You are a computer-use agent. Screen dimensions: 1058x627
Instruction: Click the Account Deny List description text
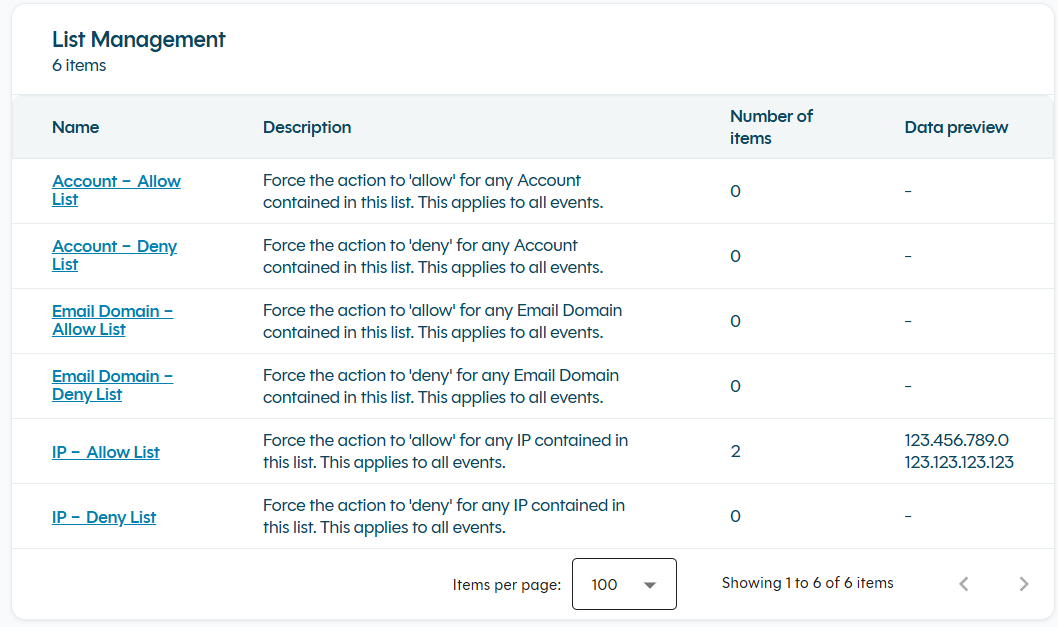[x=433, y=256]
